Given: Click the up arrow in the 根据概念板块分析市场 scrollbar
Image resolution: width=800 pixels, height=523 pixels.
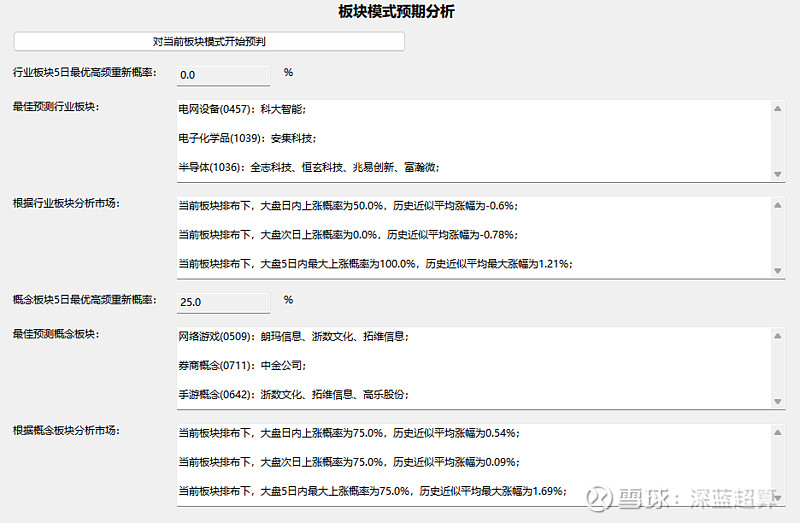Looking at the screenshot, I should pos(778,432).
